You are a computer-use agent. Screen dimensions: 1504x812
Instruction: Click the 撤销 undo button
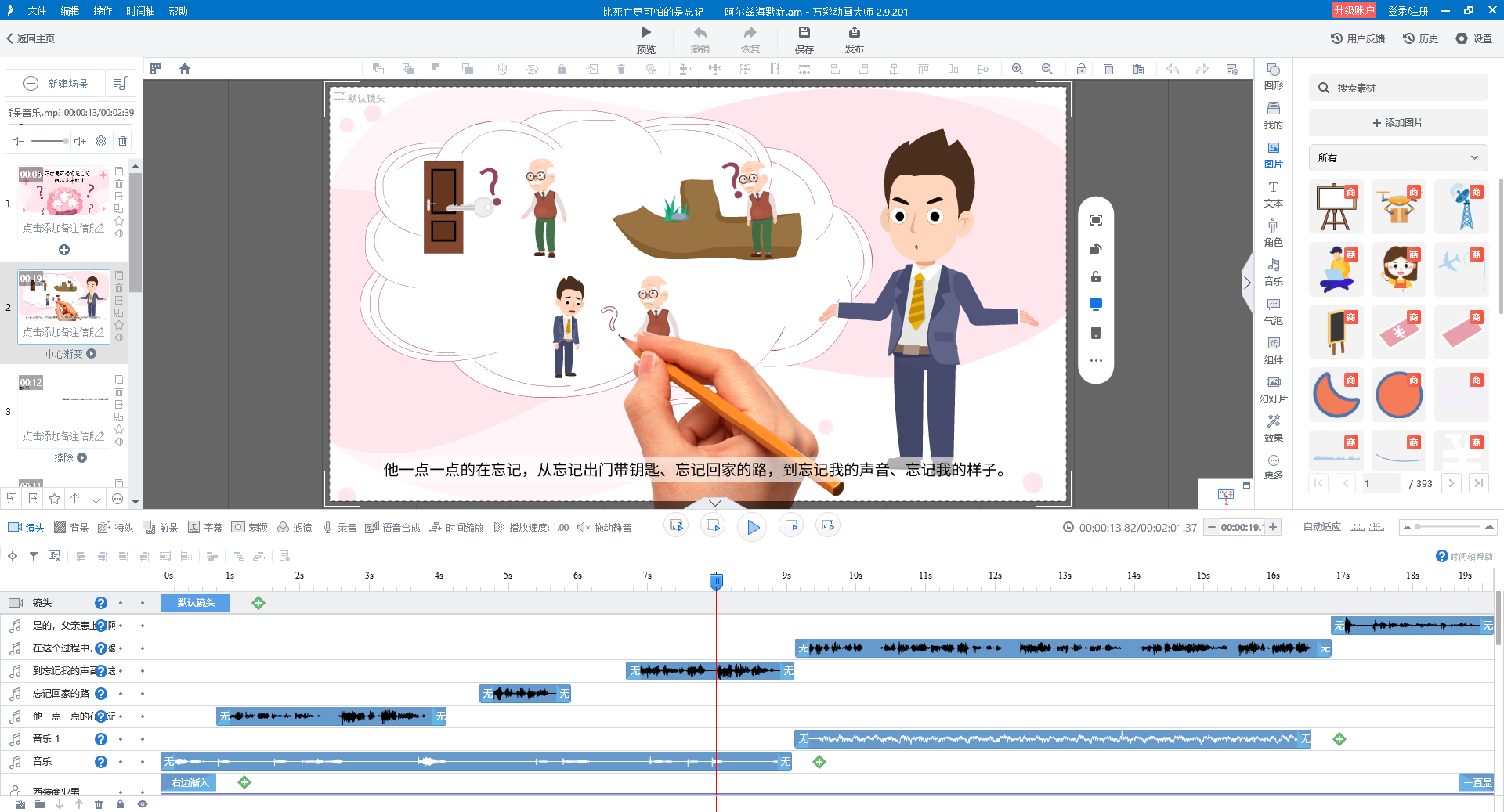pyautogui.click(x=700, y=39)
